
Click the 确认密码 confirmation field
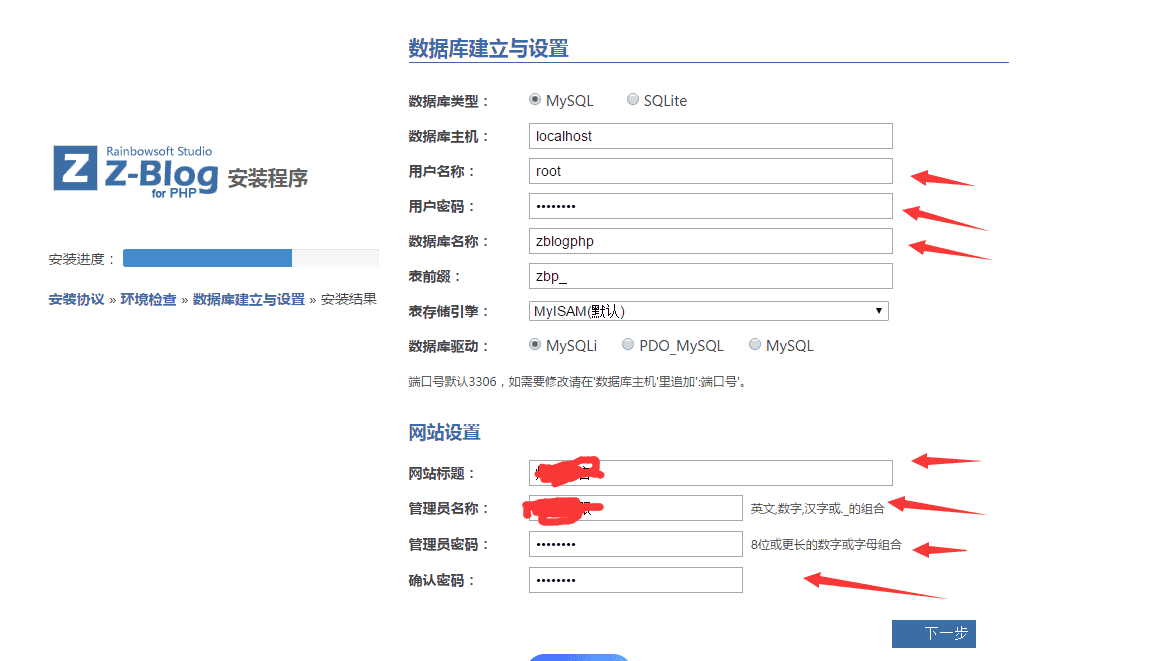(635, 579)
